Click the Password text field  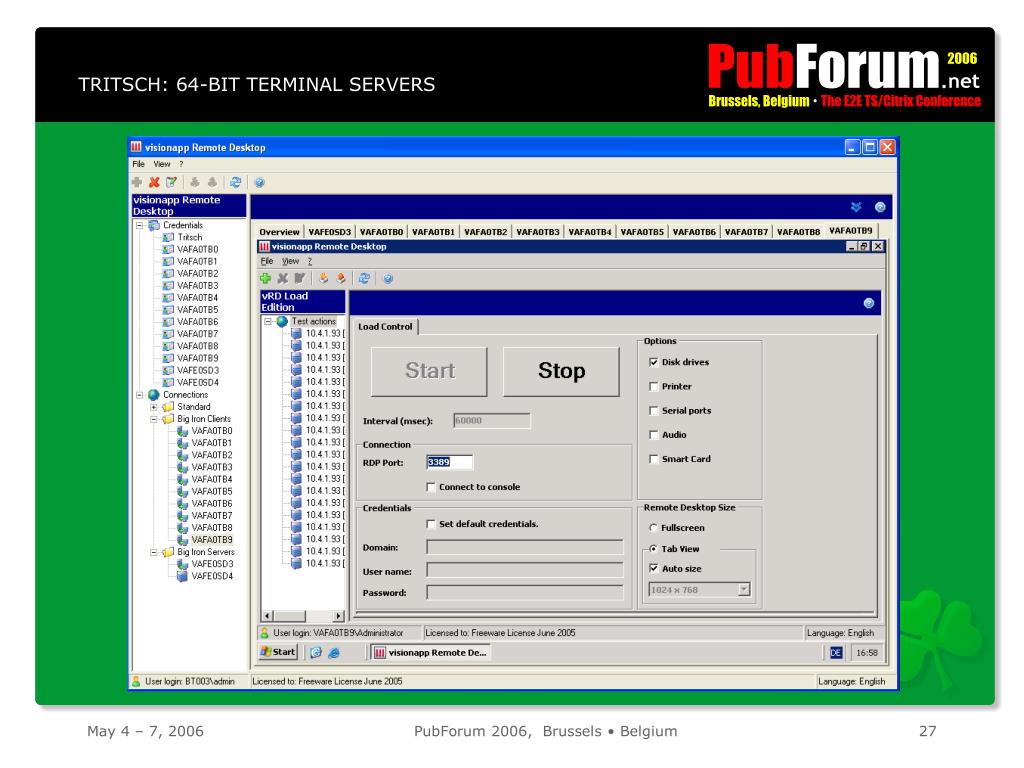524,592
